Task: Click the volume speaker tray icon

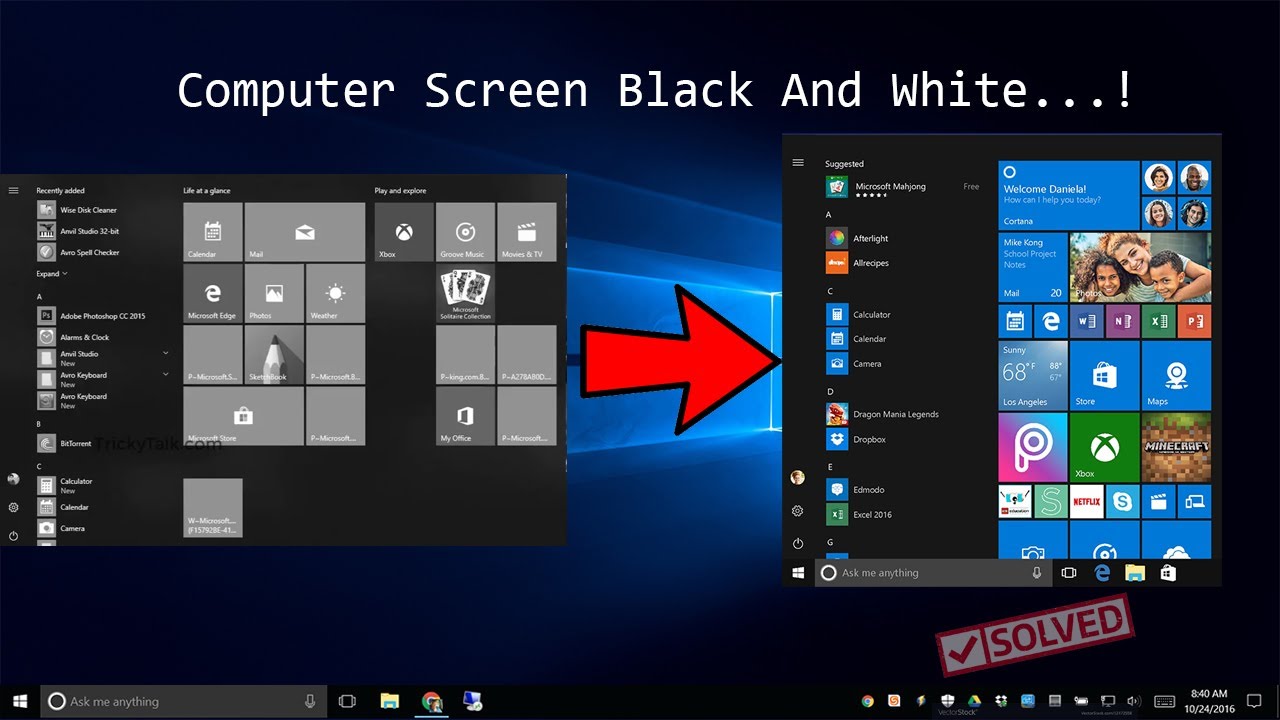Action: (1133, 701)
